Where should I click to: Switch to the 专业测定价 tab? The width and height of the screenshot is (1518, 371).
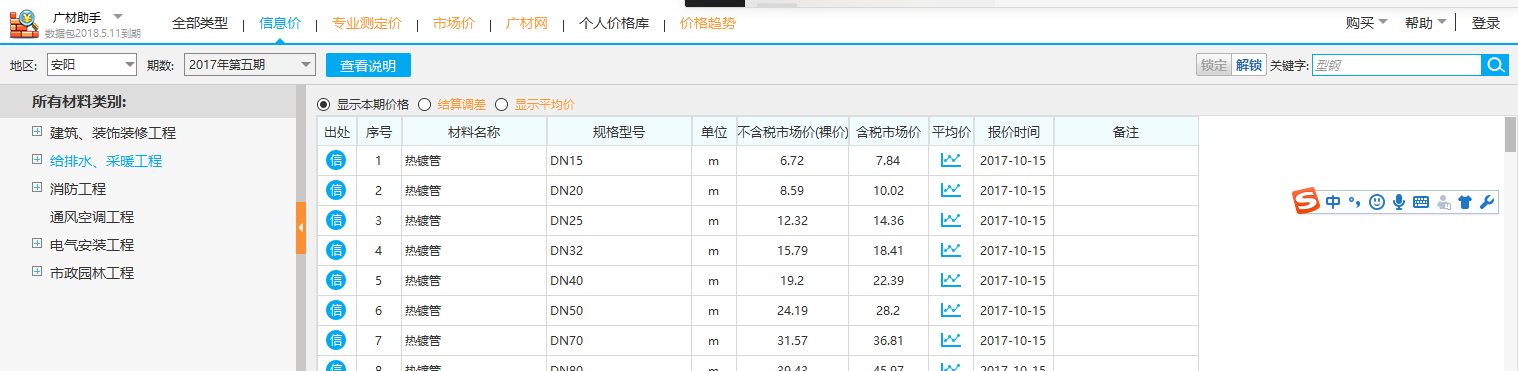[x=367, y=23]
